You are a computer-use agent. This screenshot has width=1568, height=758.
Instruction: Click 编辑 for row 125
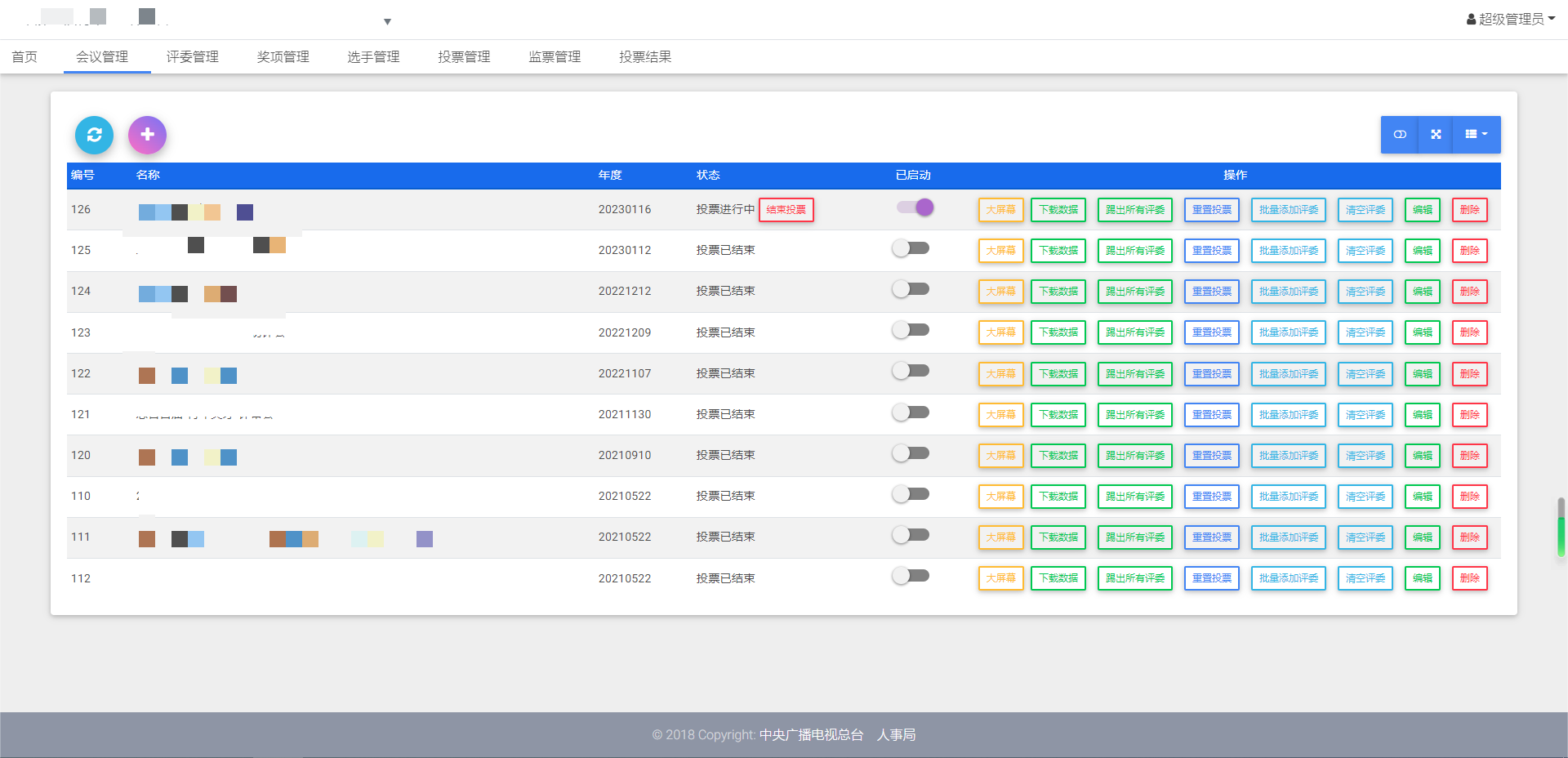click(1423, 251)
